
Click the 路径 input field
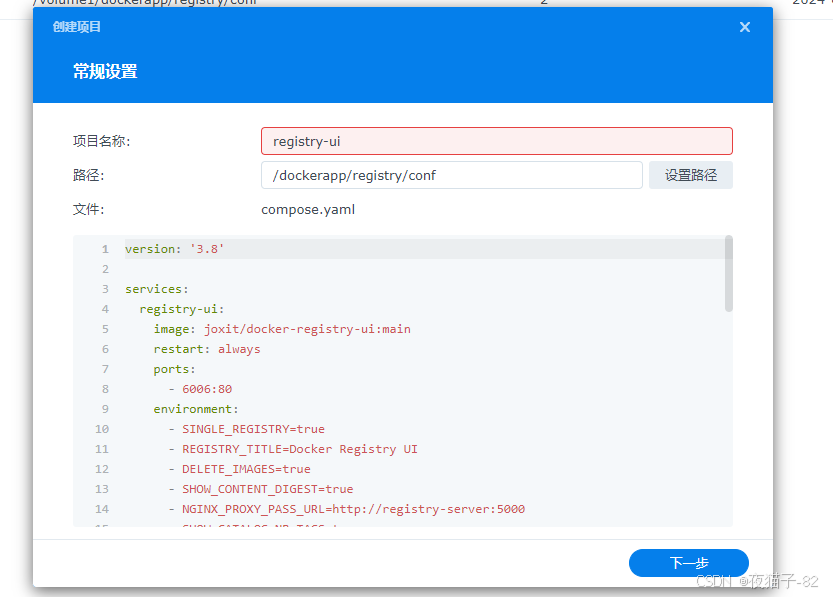pyautogui.click(x=451, y=174)
